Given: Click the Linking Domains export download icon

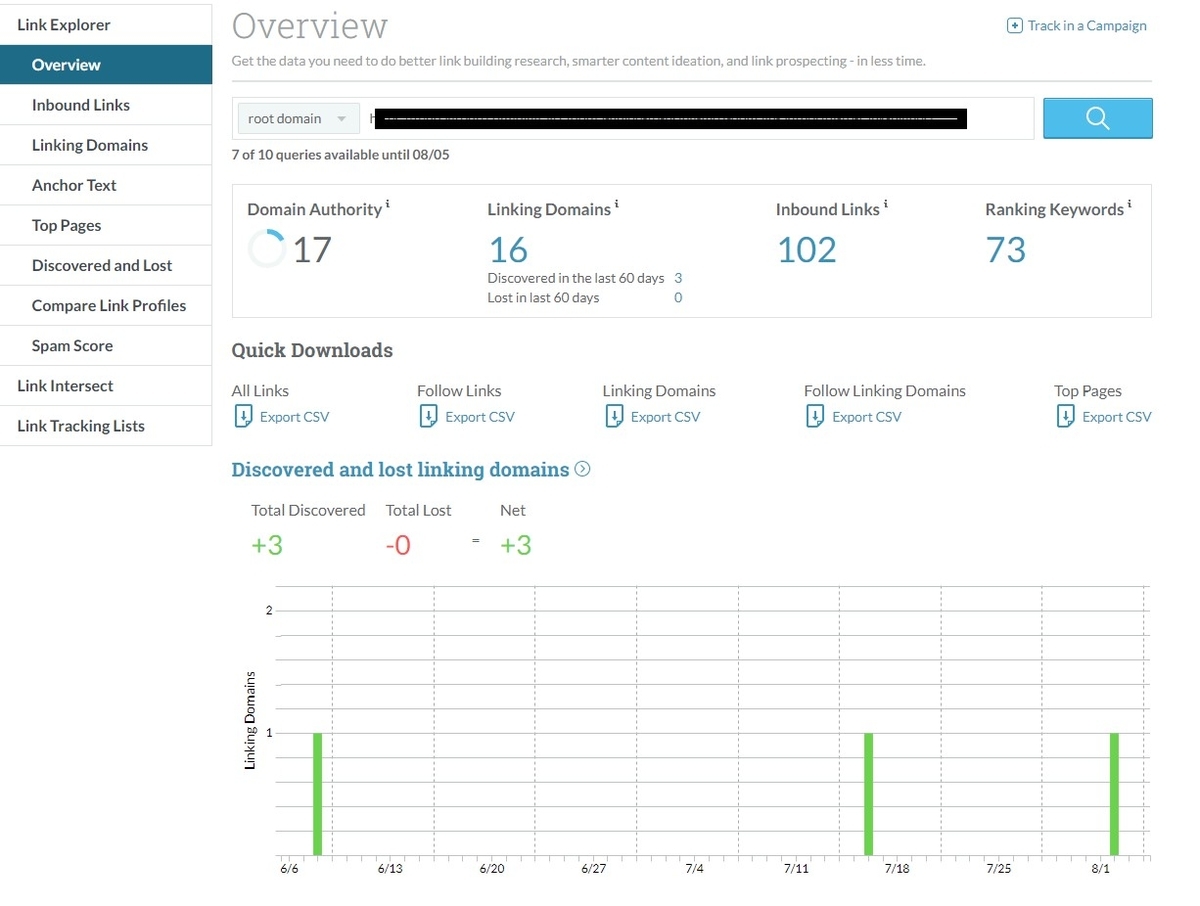Looking at the screenshot, I should point(614,416).
